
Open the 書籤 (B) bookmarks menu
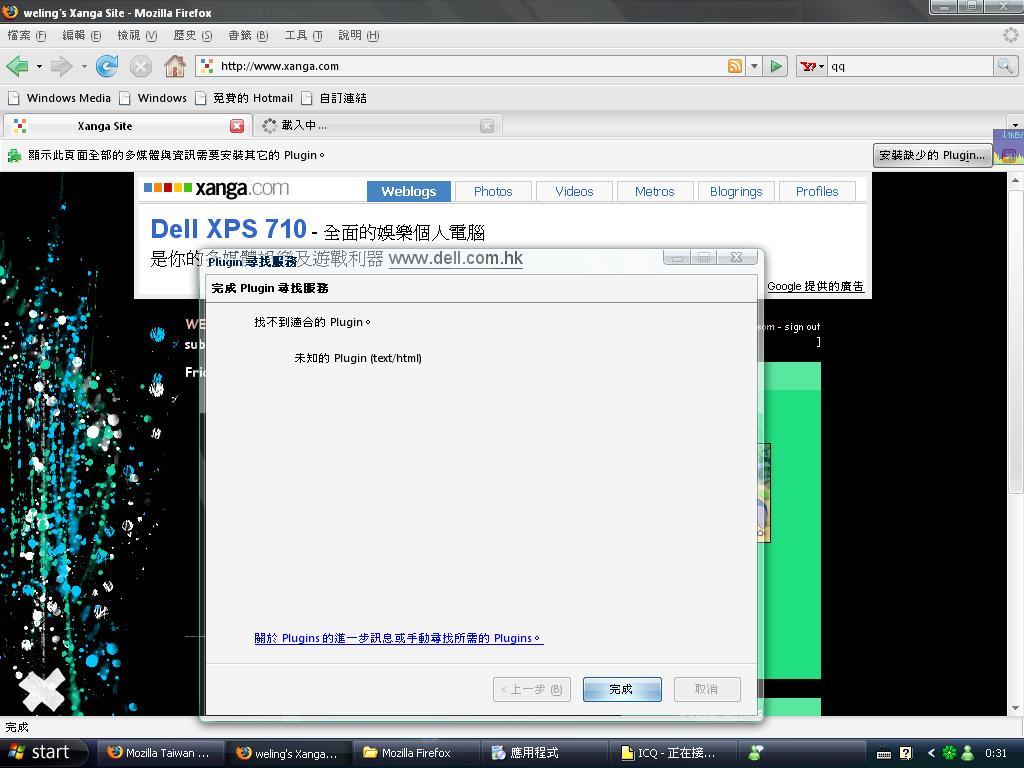pos(247,35)
